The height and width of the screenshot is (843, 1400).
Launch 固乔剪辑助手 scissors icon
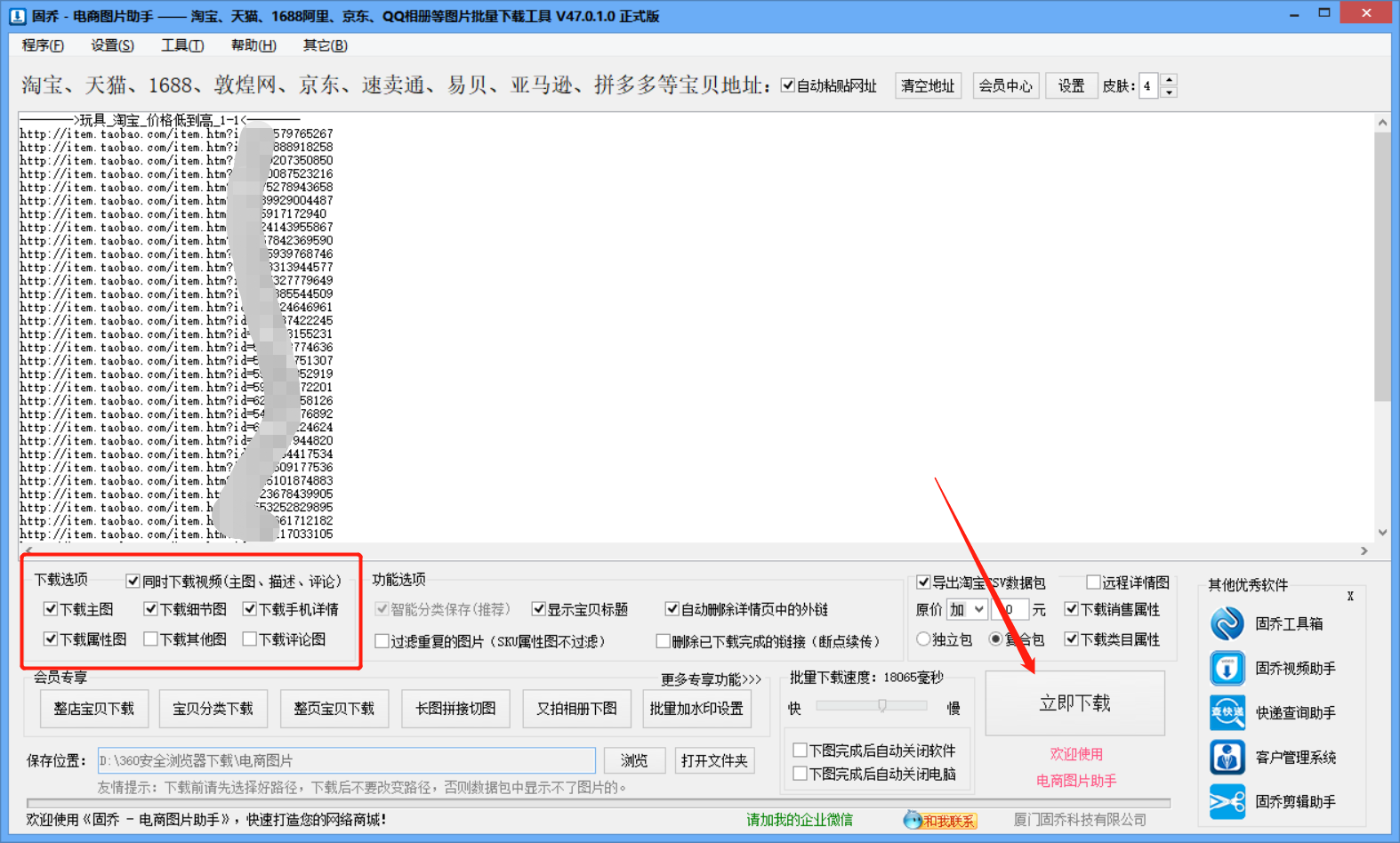coord(1227,801)
